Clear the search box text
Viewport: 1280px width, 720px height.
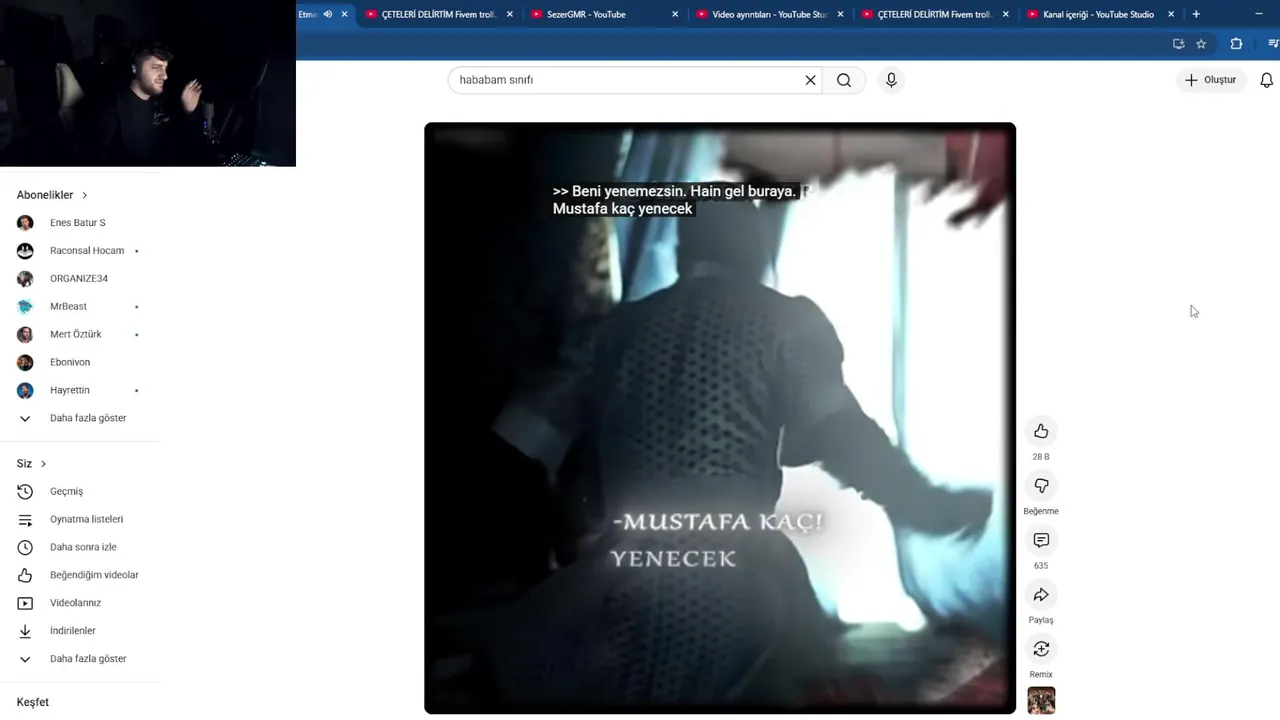click(x=811, y=80)
